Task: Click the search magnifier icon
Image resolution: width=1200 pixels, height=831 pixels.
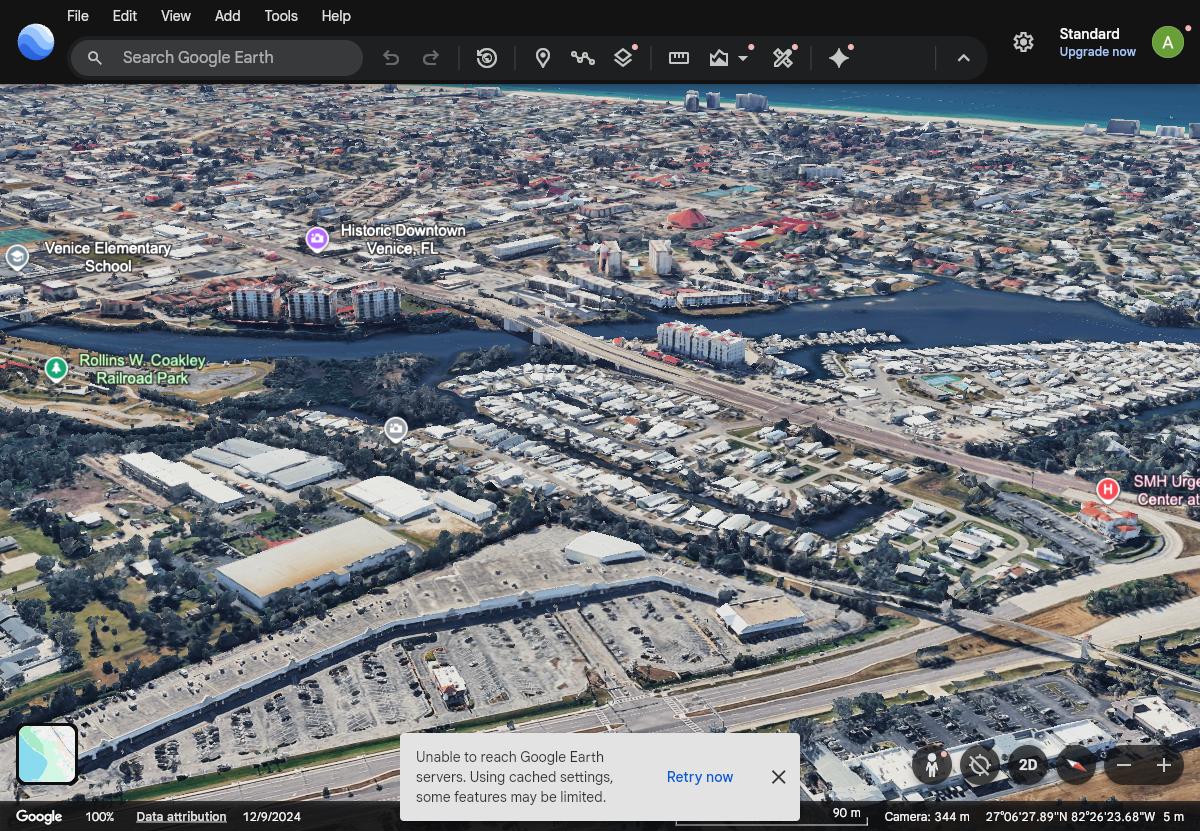Action: tap(95, 58)
